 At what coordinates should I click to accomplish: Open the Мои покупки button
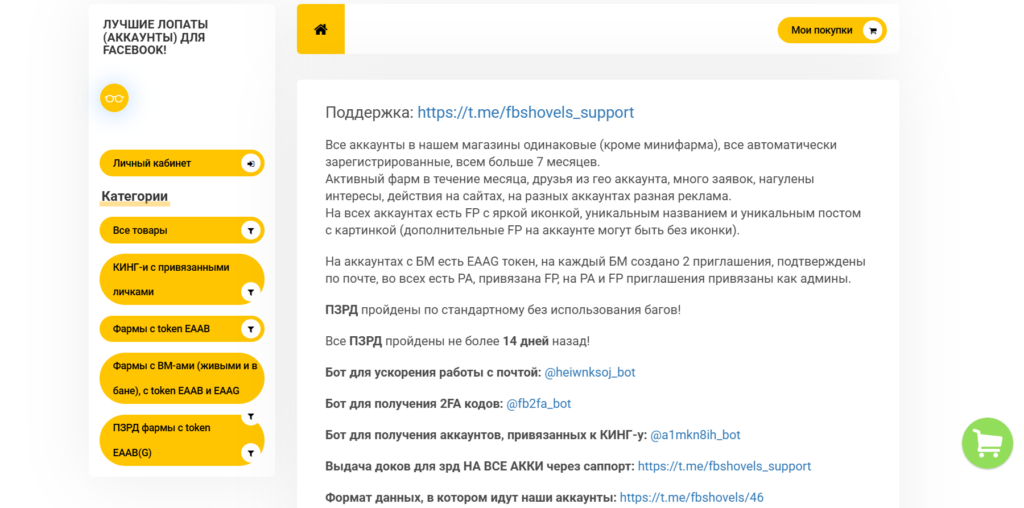coord(822,31)
